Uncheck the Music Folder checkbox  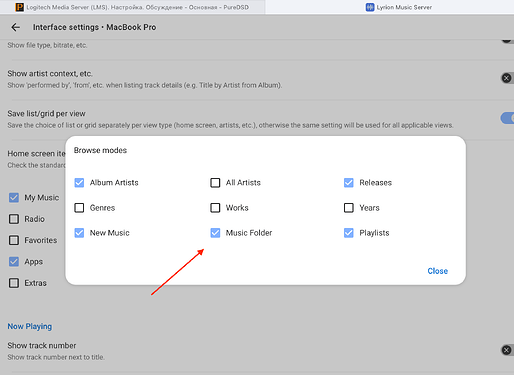tap(215, 233)
